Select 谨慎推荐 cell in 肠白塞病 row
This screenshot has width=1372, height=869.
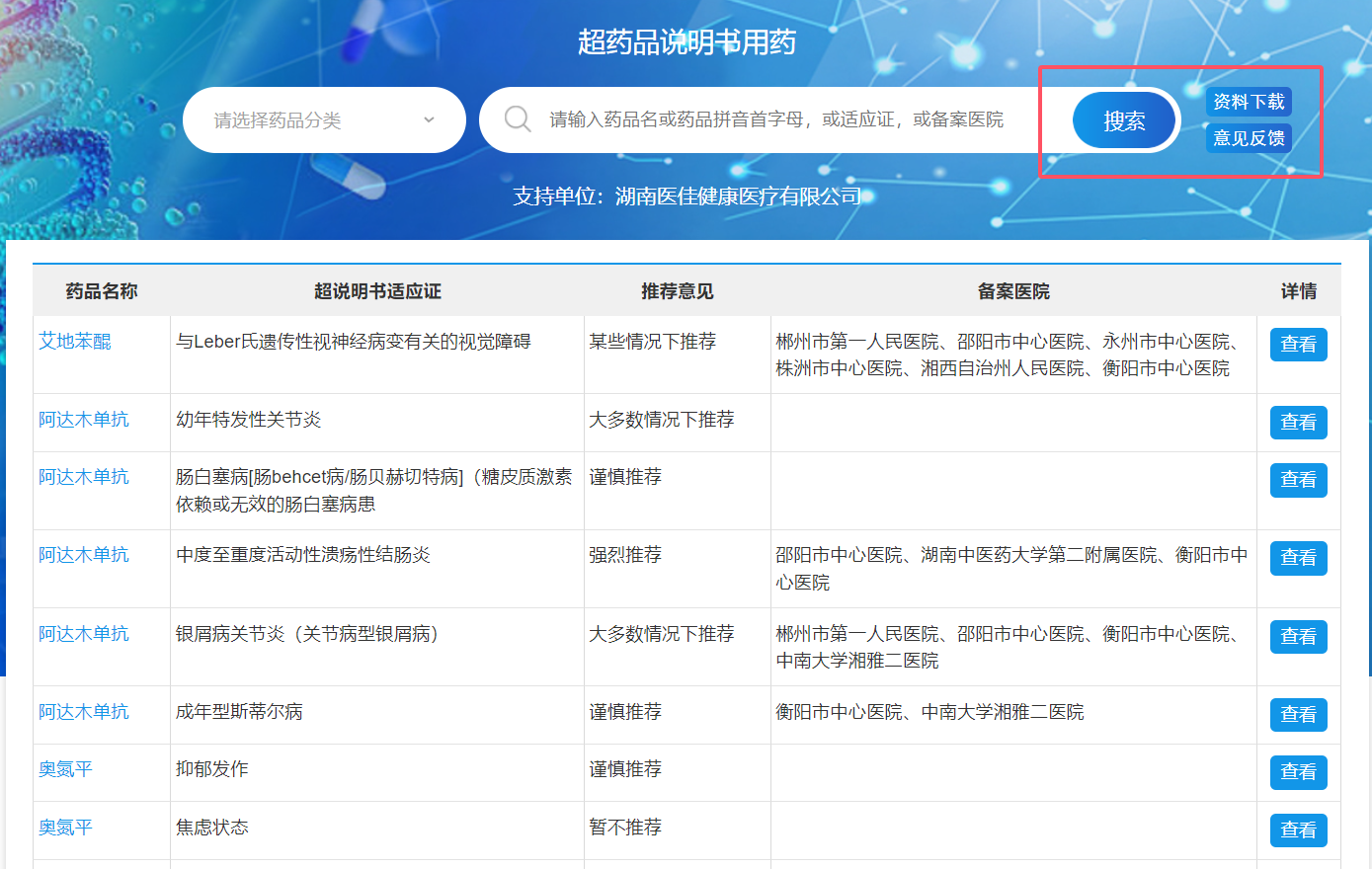tap(677, 491)
